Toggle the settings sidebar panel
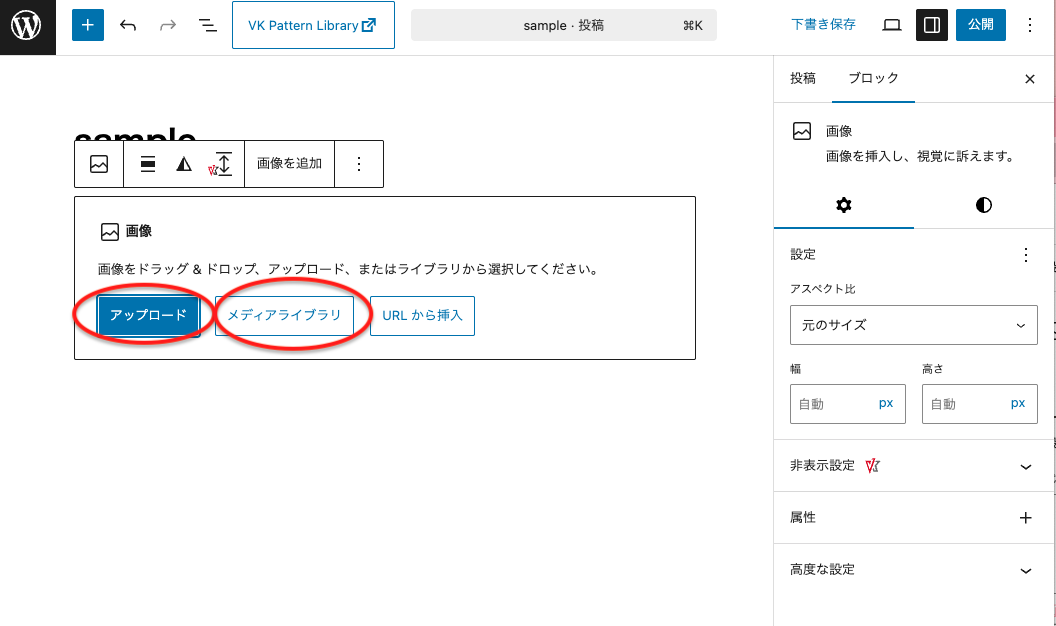The height and width of the screenshot is (626, 1056). pyautogui.click(x=932, y=25)
